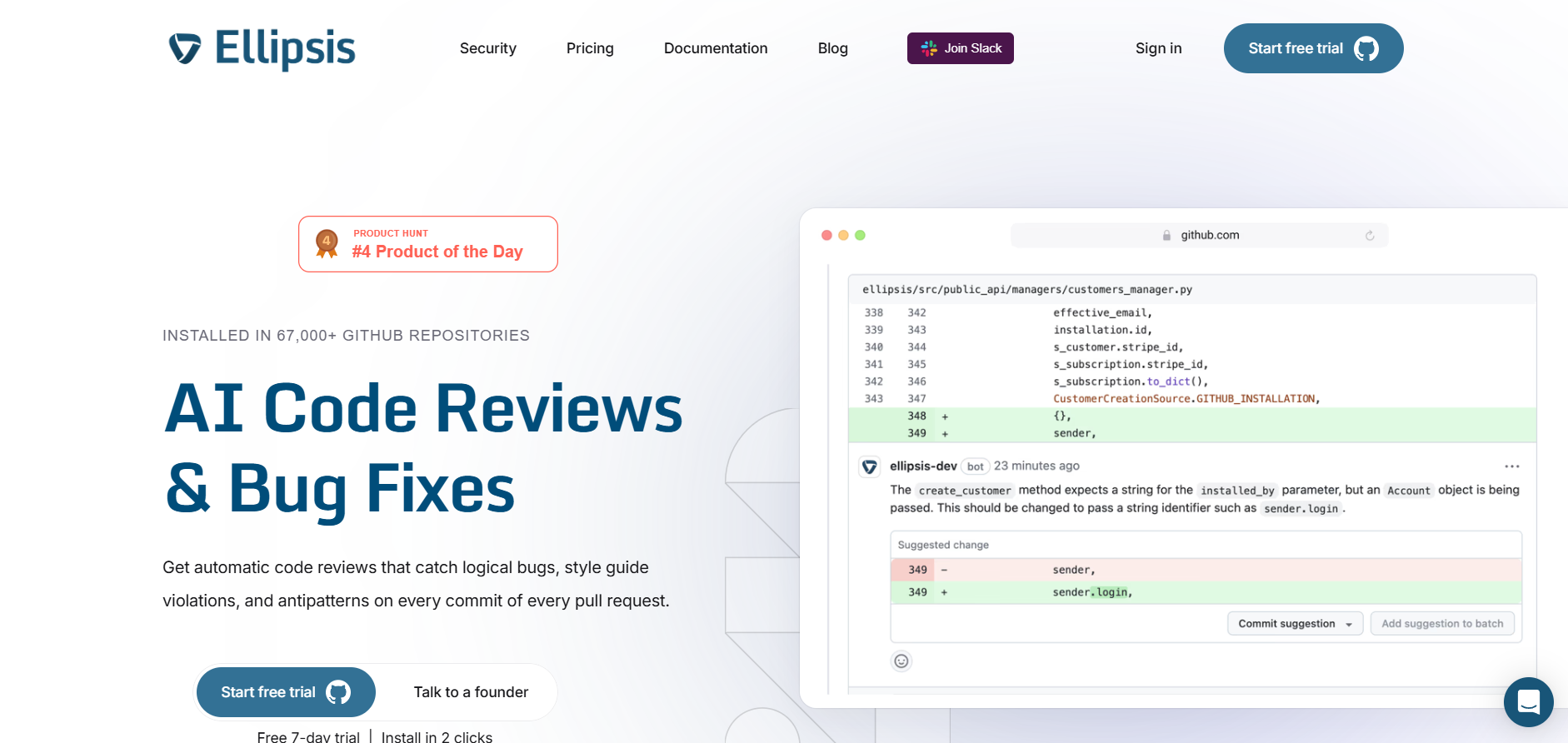
Task: Click the added 'sender.login,' suggestion line
Action: coord(1206,592)
